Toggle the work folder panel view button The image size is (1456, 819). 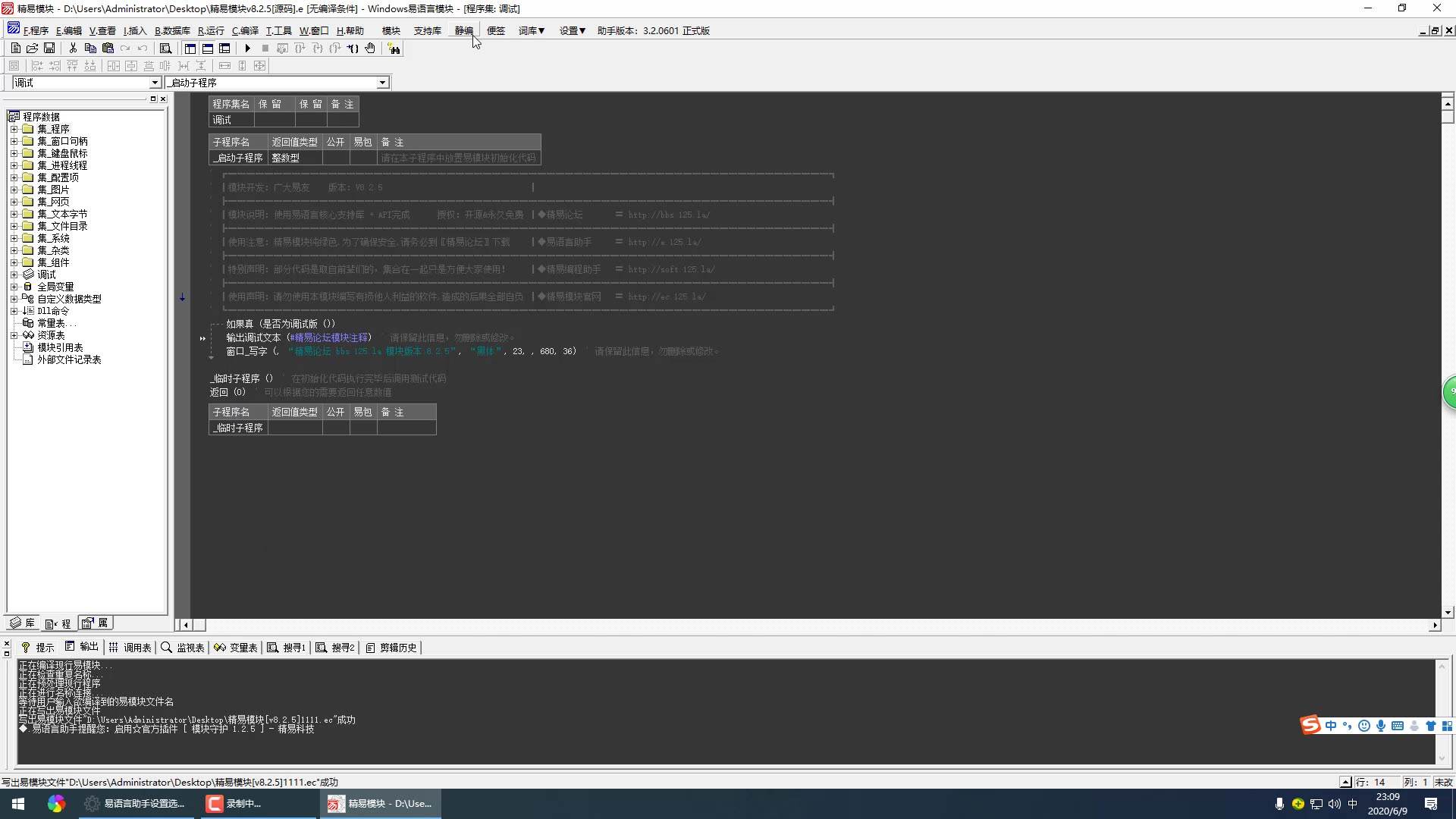(190, 48)
